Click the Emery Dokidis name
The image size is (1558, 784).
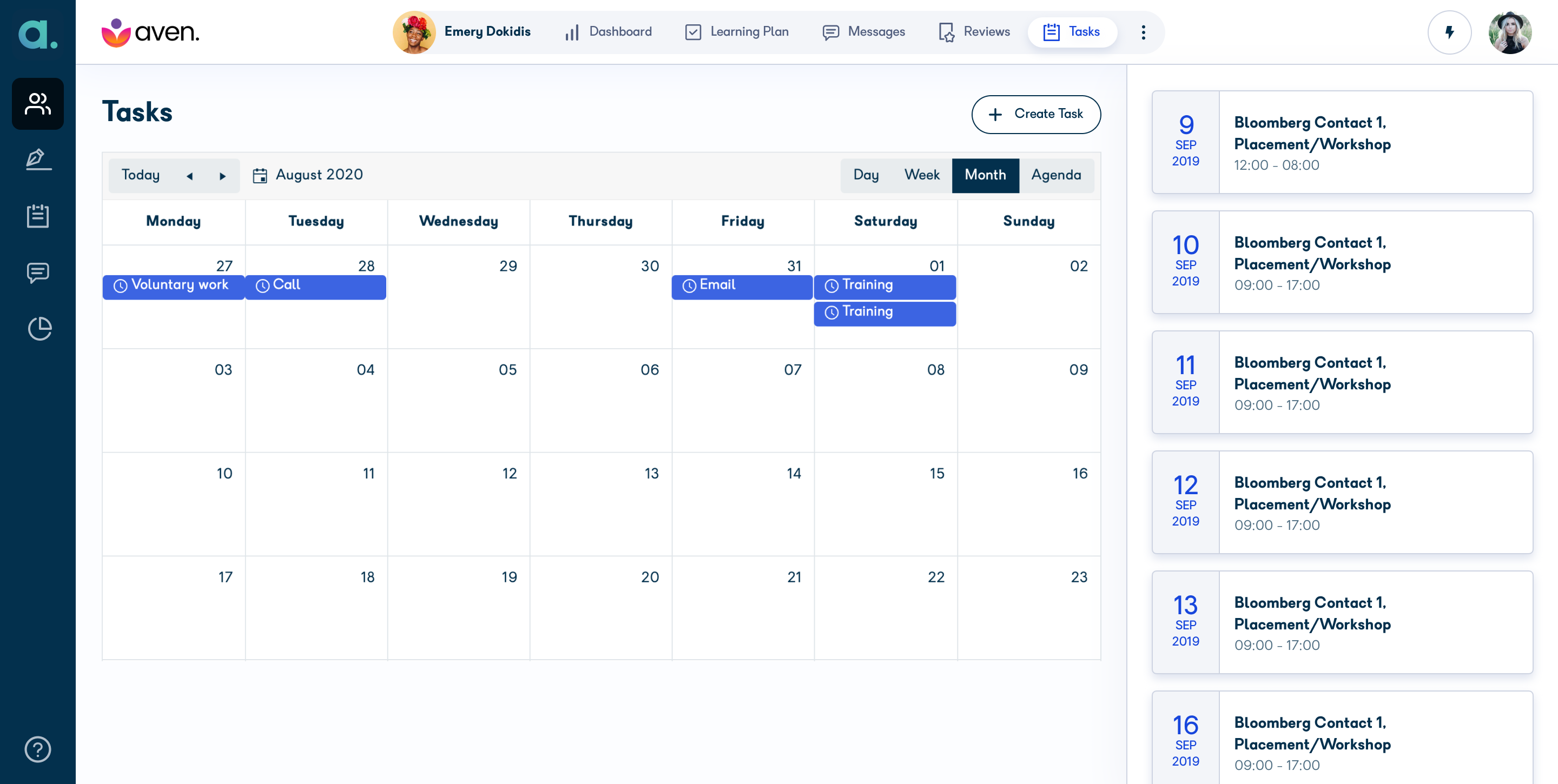point(487,32)
